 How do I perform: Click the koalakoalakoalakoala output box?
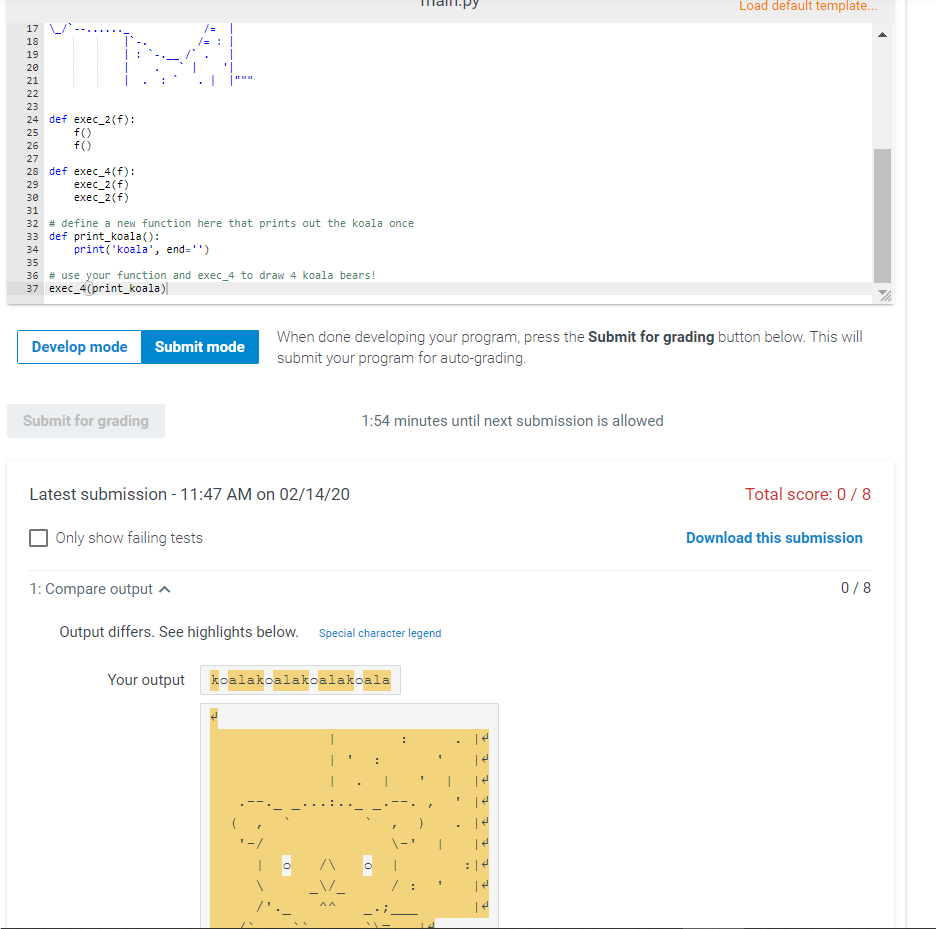coord(300,680)
